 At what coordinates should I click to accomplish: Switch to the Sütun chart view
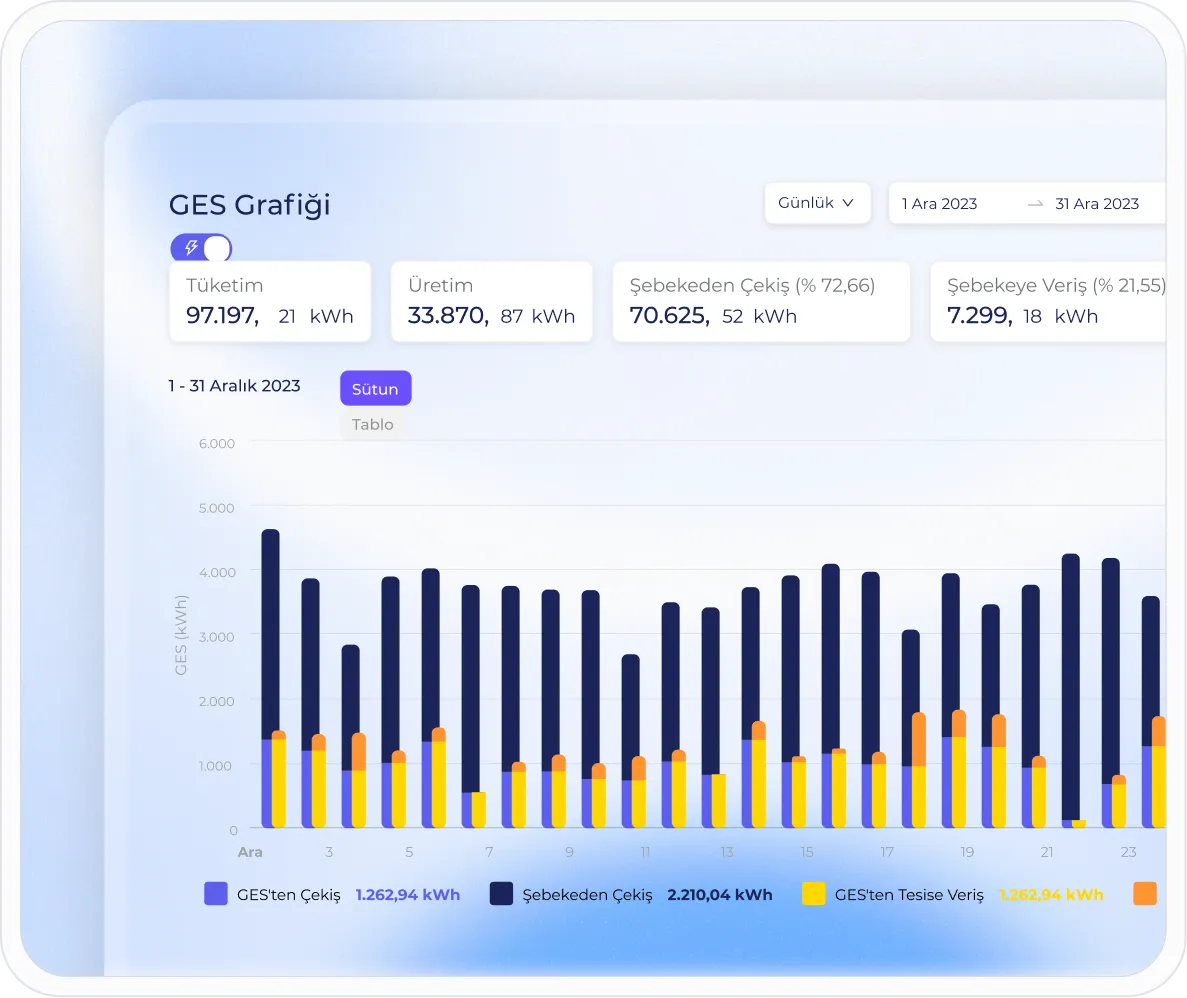[375, 389]
